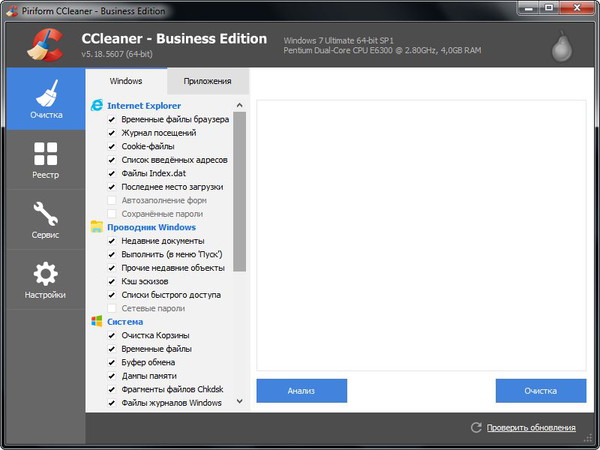Image resolution: width=600 pixels, height=450 pixels.
Task: Uncheck Дампы памяти
Action: tap(112, 376)
